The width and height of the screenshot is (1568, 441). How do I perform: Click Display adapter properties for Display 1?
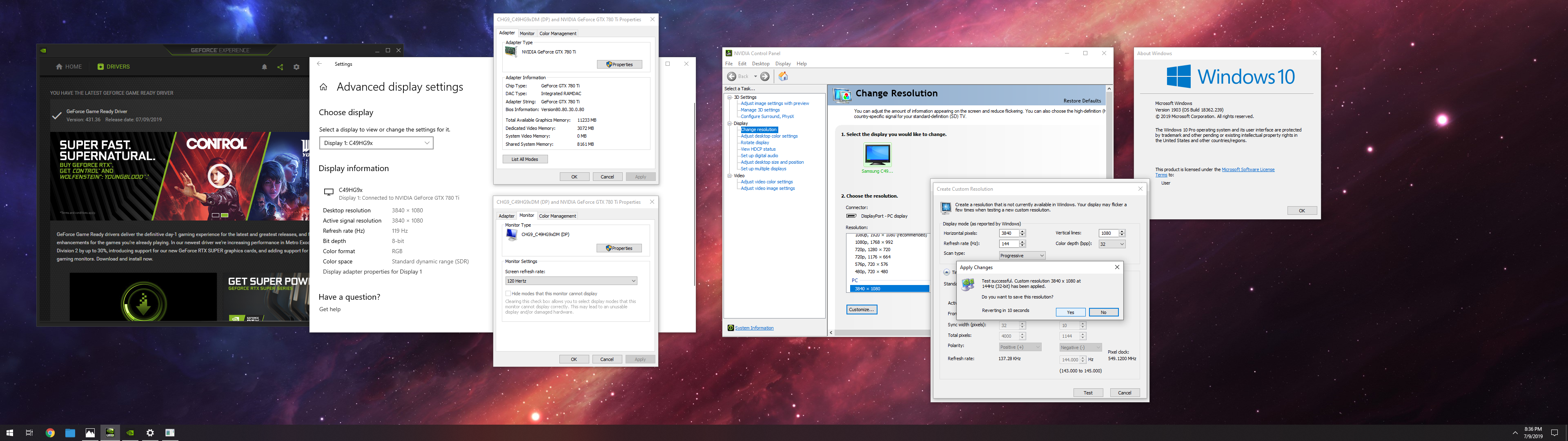pyautogui.click(x=372, y=272)
